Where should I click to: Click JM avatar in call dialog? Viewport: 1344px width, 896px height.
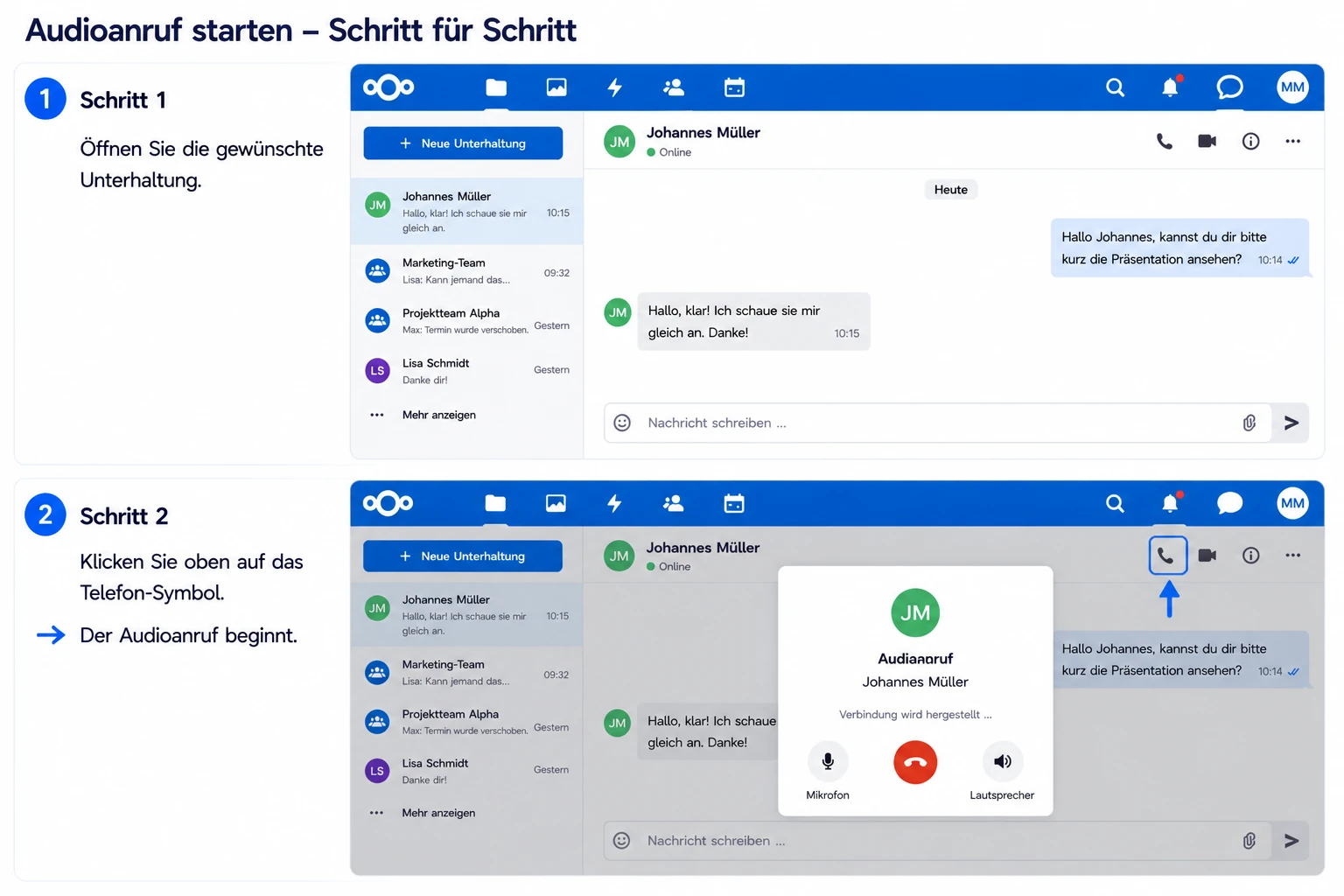click(915, 612)
